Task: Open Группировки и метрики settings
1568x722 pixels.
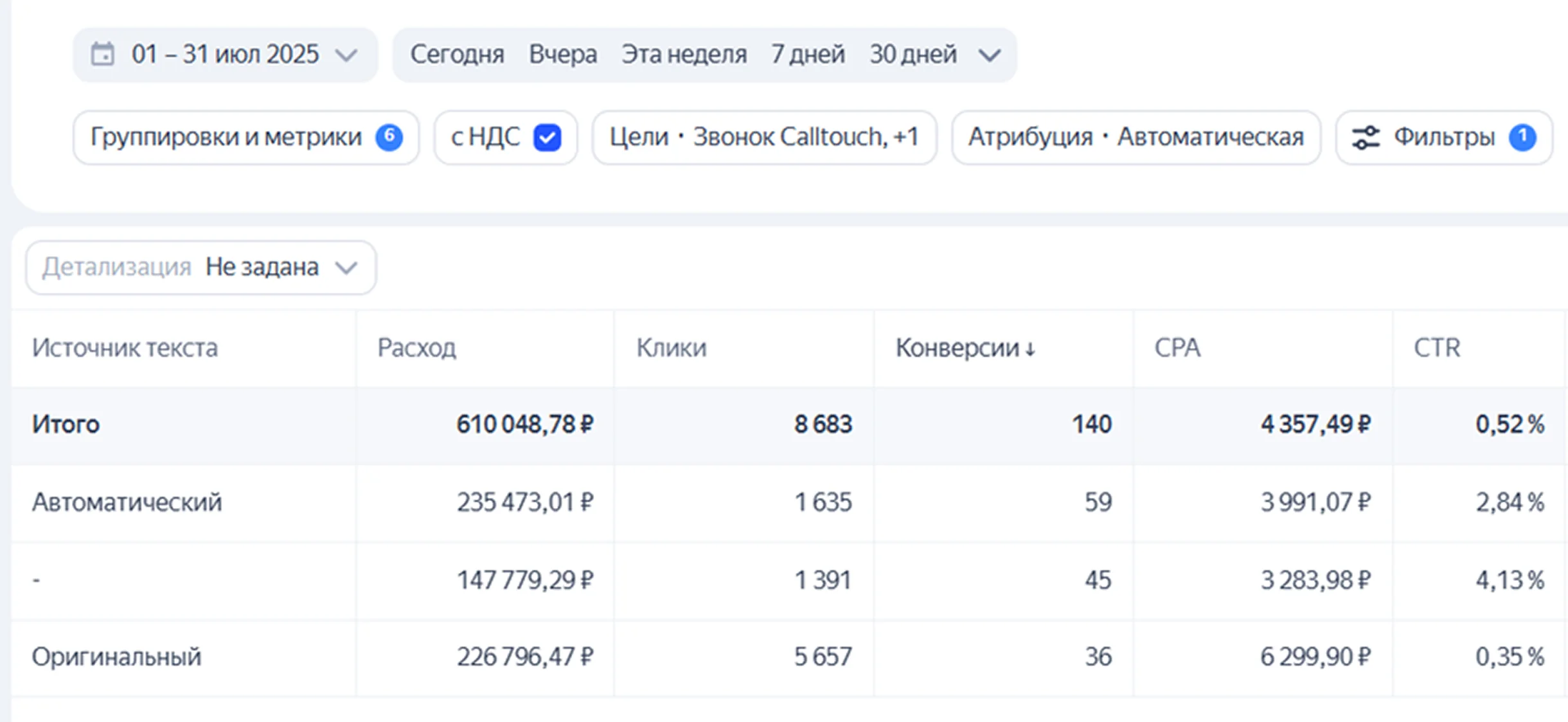Action: (x=226, y=137)
